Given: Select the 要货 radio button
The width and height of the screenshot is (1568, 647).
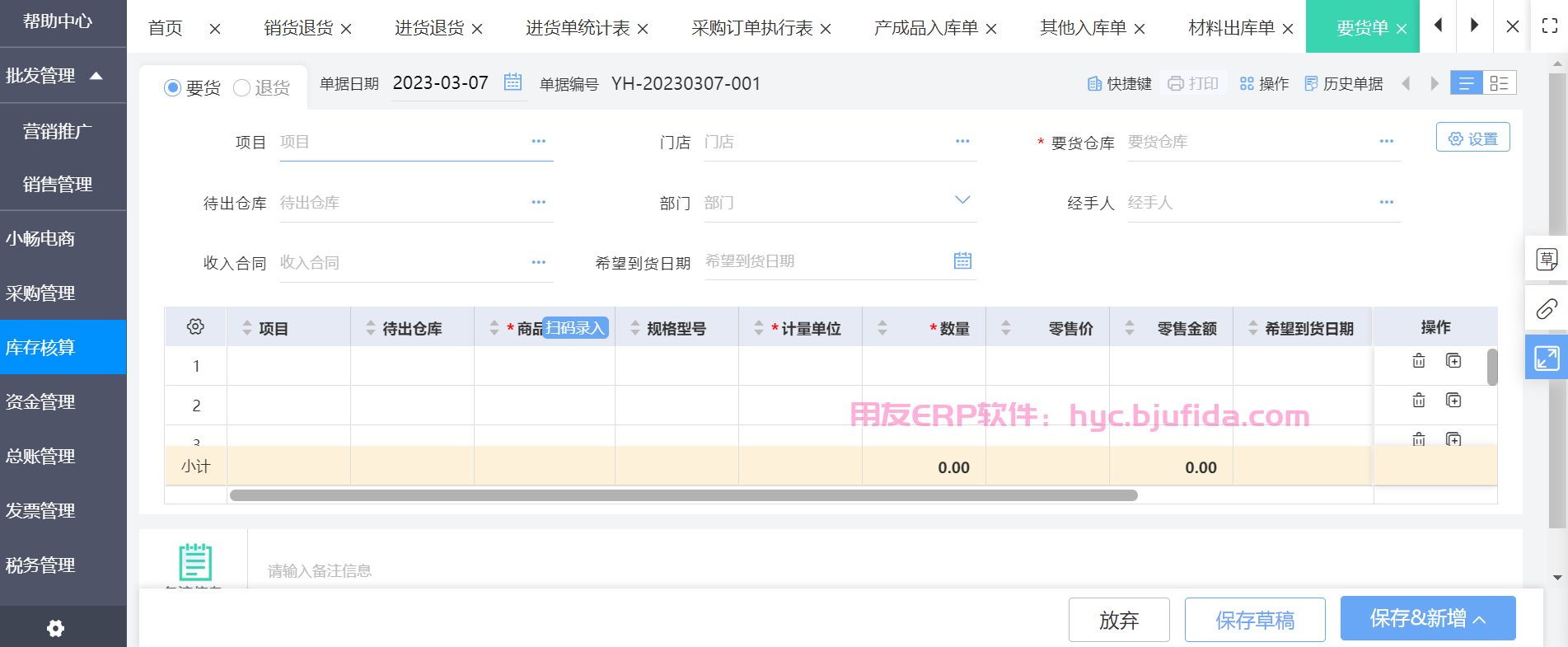Looking at the screenshot, I should pyautogui.click(x=172, y=87).
